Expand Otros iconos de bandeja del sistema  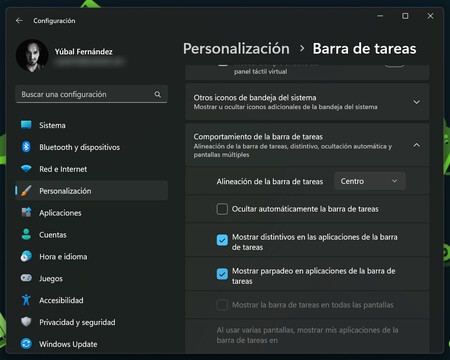[x=307, y=102]
